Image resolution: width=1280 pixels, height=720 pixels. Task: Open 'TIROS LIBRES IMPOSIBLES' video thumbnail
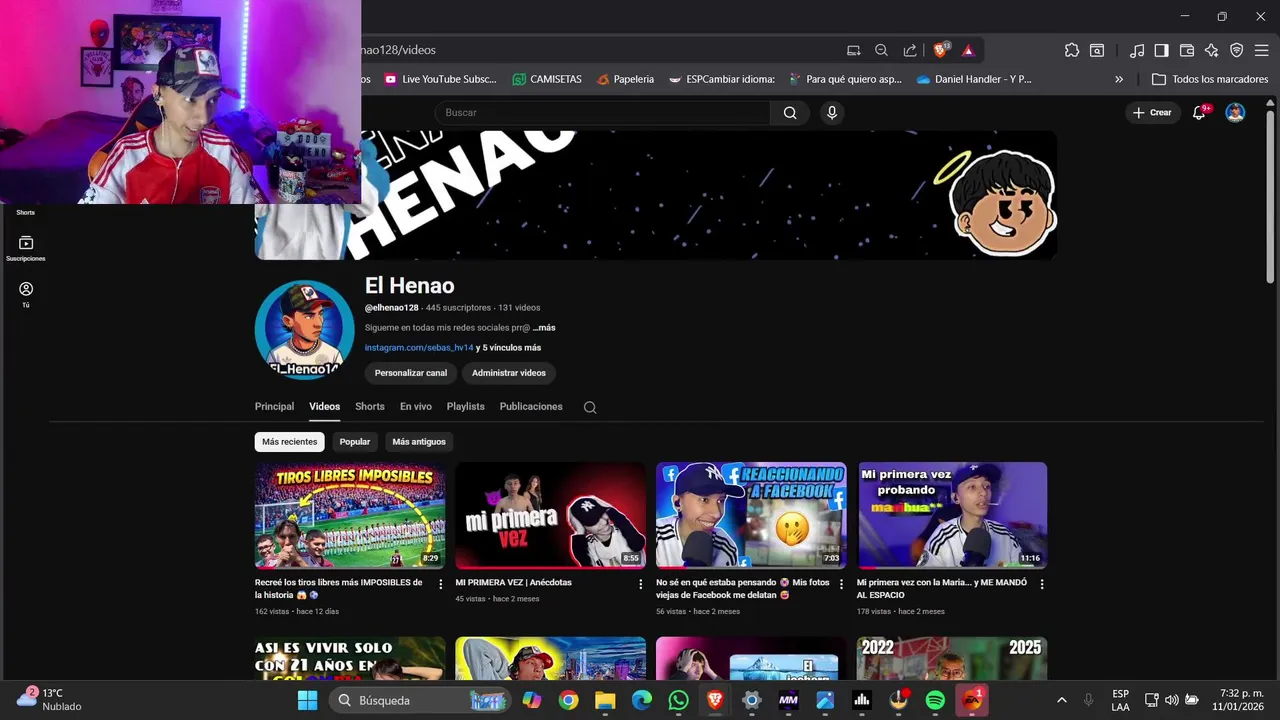pos(350,515)
